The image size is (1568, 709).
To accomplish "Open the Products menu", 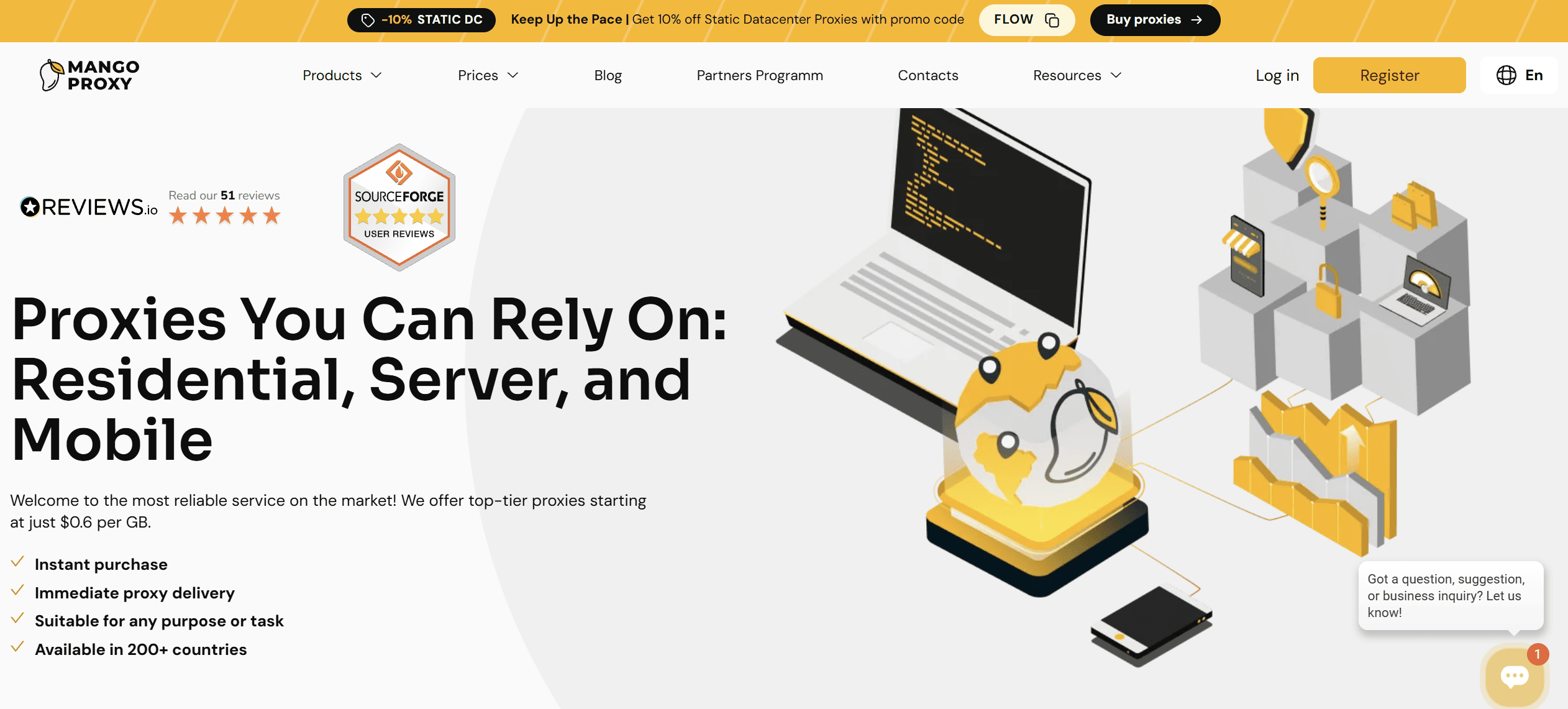I will coord(342,75).
